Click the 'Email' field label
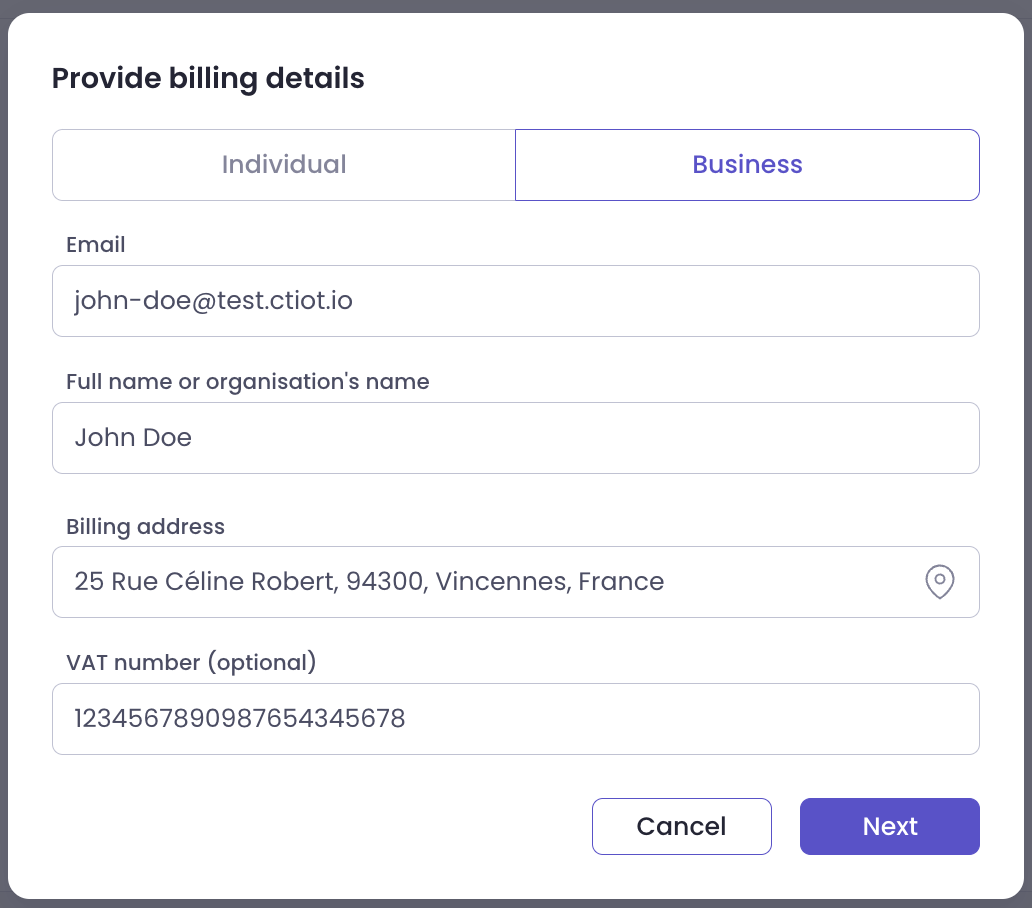 tap(96, 245)
